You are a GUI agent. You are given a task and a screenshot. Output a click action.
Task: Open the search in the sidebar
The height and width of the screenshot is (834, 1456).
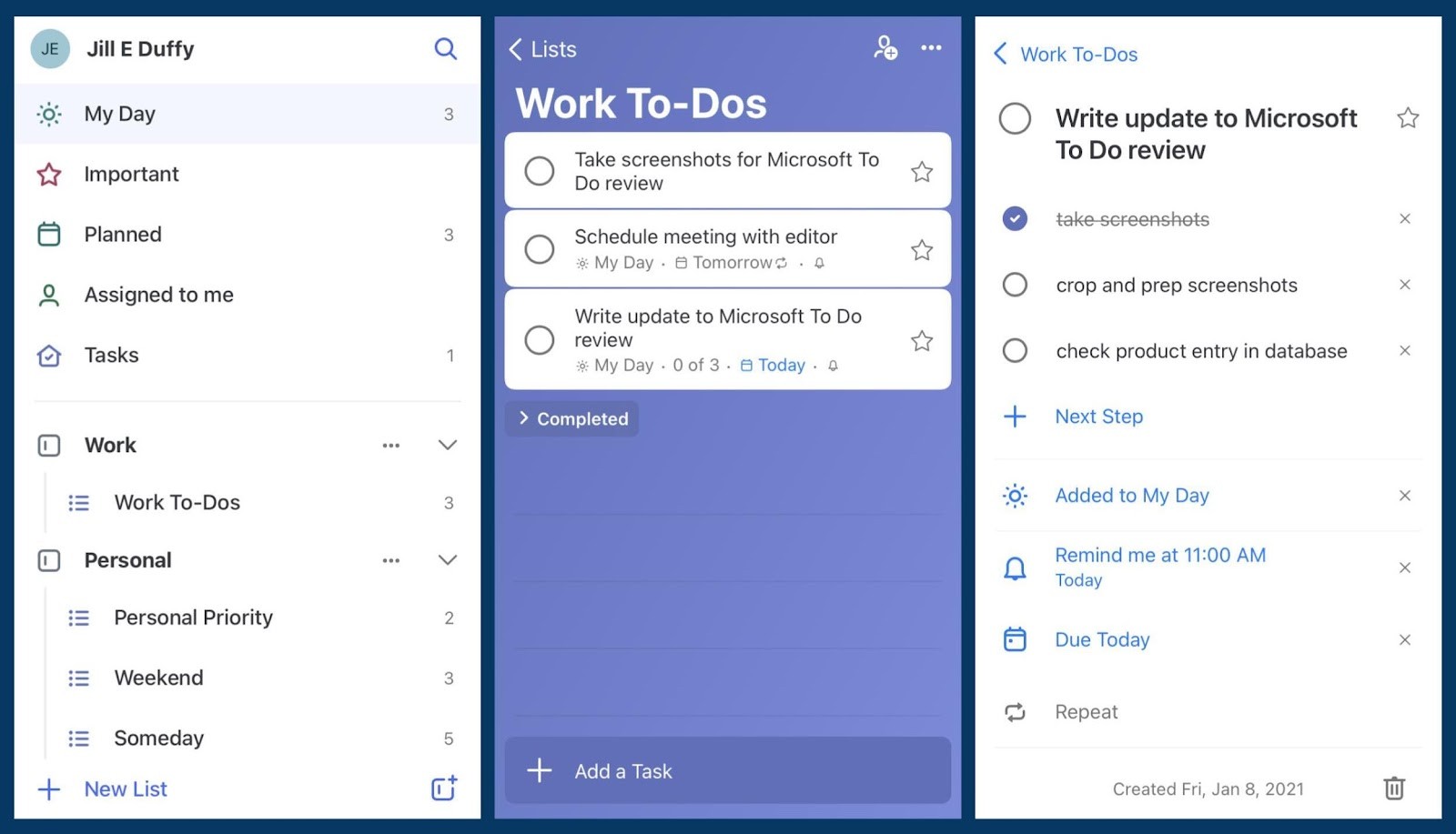[445, 48]
